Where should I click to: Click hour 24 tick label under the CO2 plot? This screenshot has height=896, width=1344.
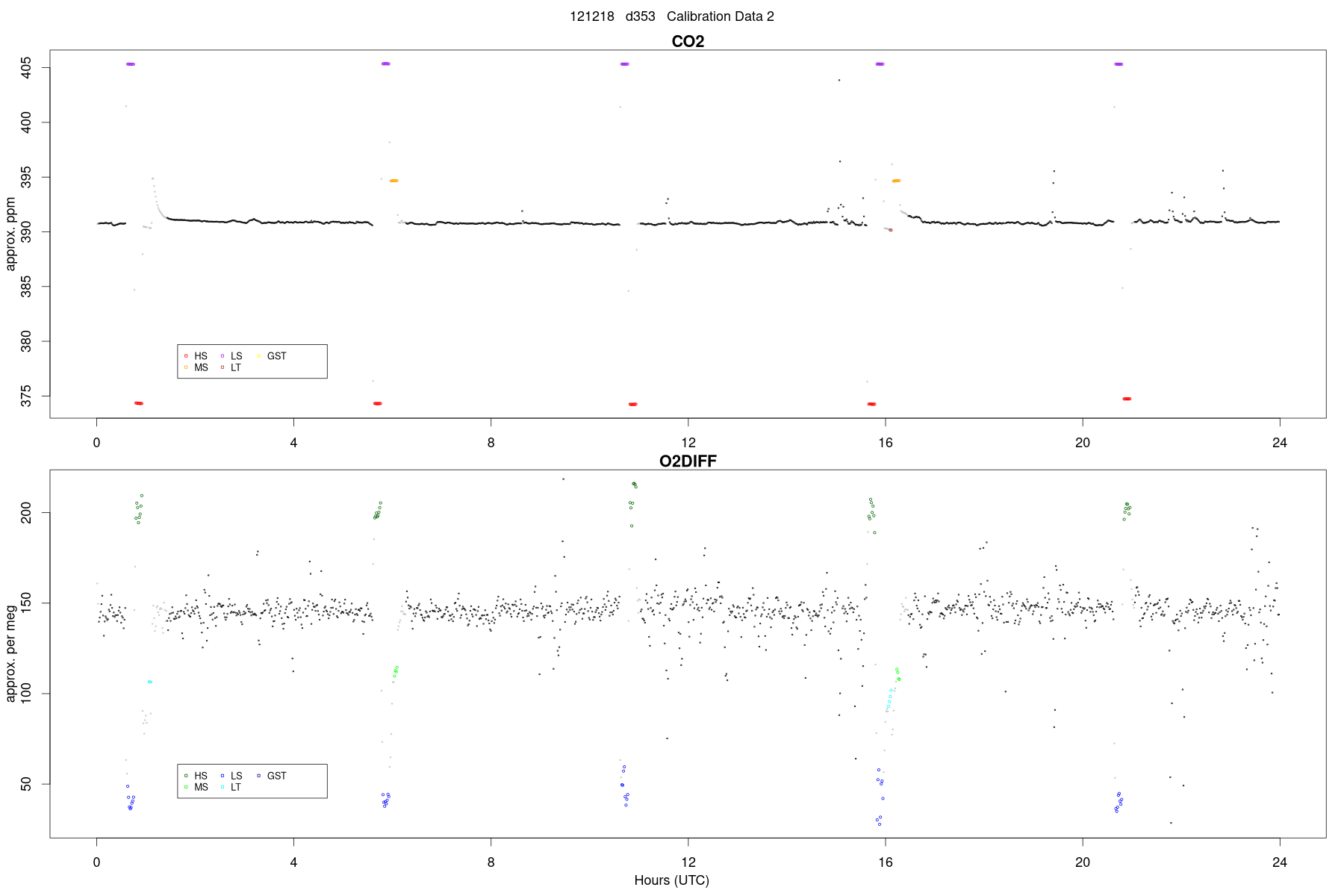click(1280, 443)
